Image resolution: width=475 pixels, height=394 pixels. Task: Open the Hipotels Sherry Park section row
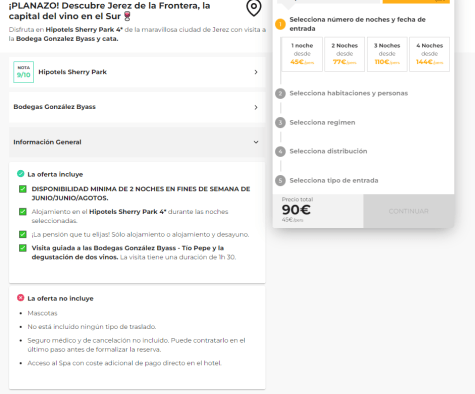pos(137,72)
